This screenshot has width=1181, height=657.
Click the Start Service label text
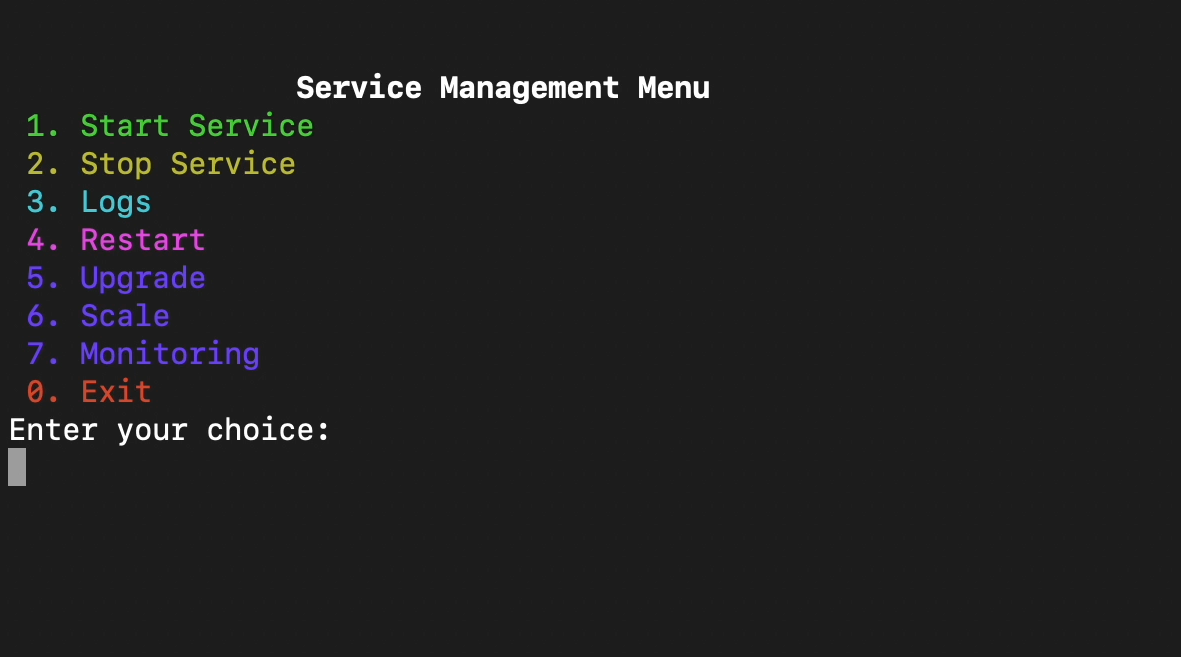pos(196,126)
